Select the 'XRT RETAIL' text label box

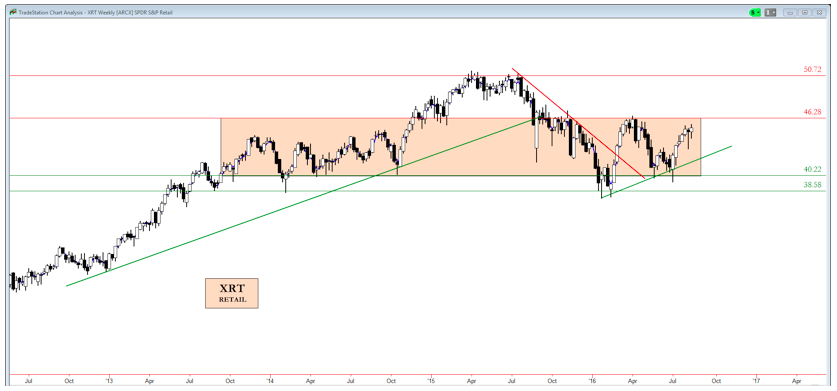tap(232, 293)
